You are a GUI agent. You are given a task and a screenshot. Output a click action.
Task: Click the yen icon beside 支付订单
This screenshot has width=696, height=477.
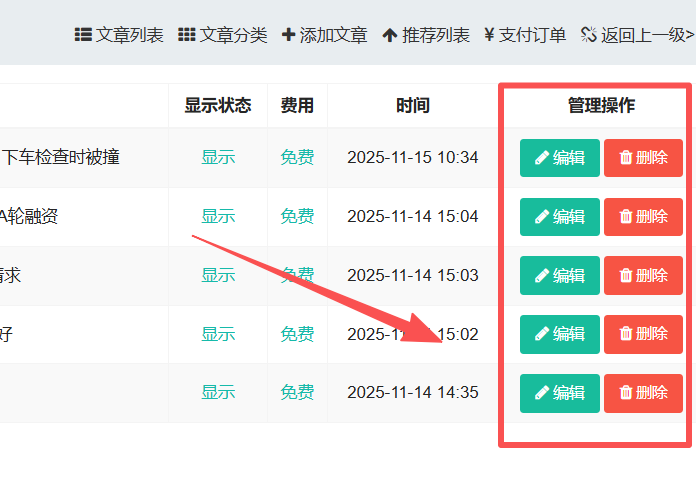489,35
